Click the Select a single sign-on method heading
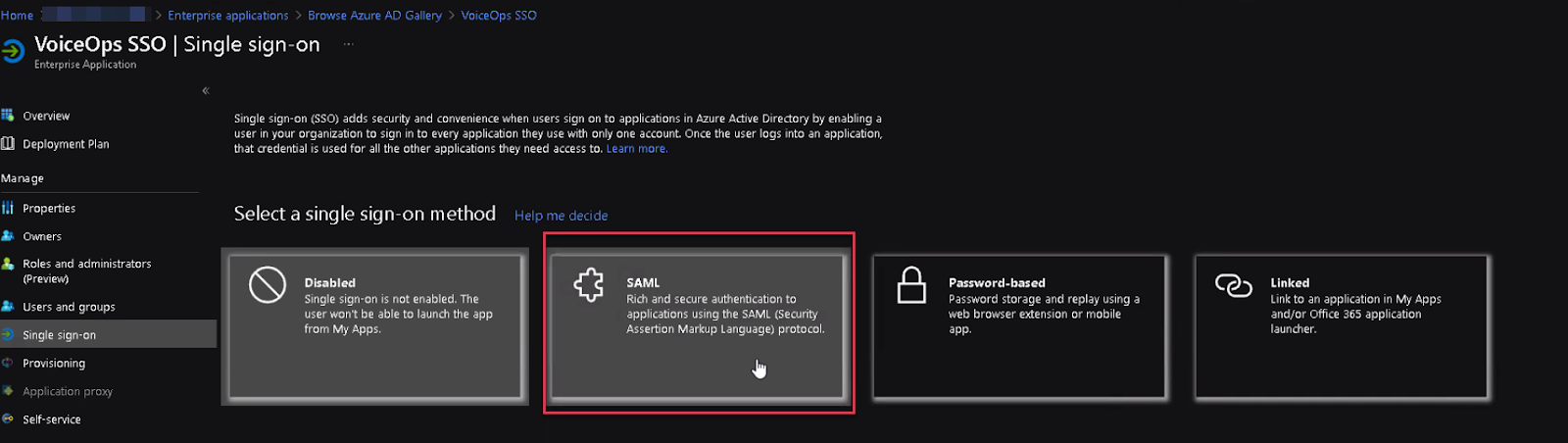1568x443 pixels. (365, 214)
